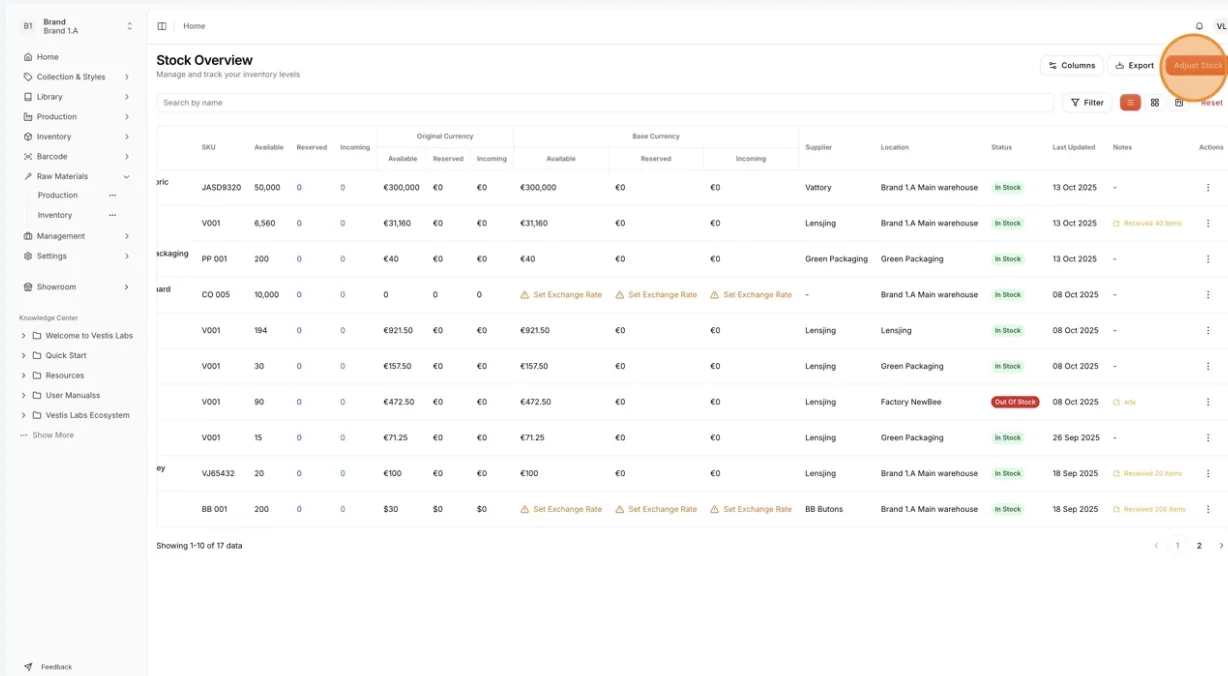This screenshot has height=676, width=1228.
Task: Click the Location column header
Action: coord(895,148)
